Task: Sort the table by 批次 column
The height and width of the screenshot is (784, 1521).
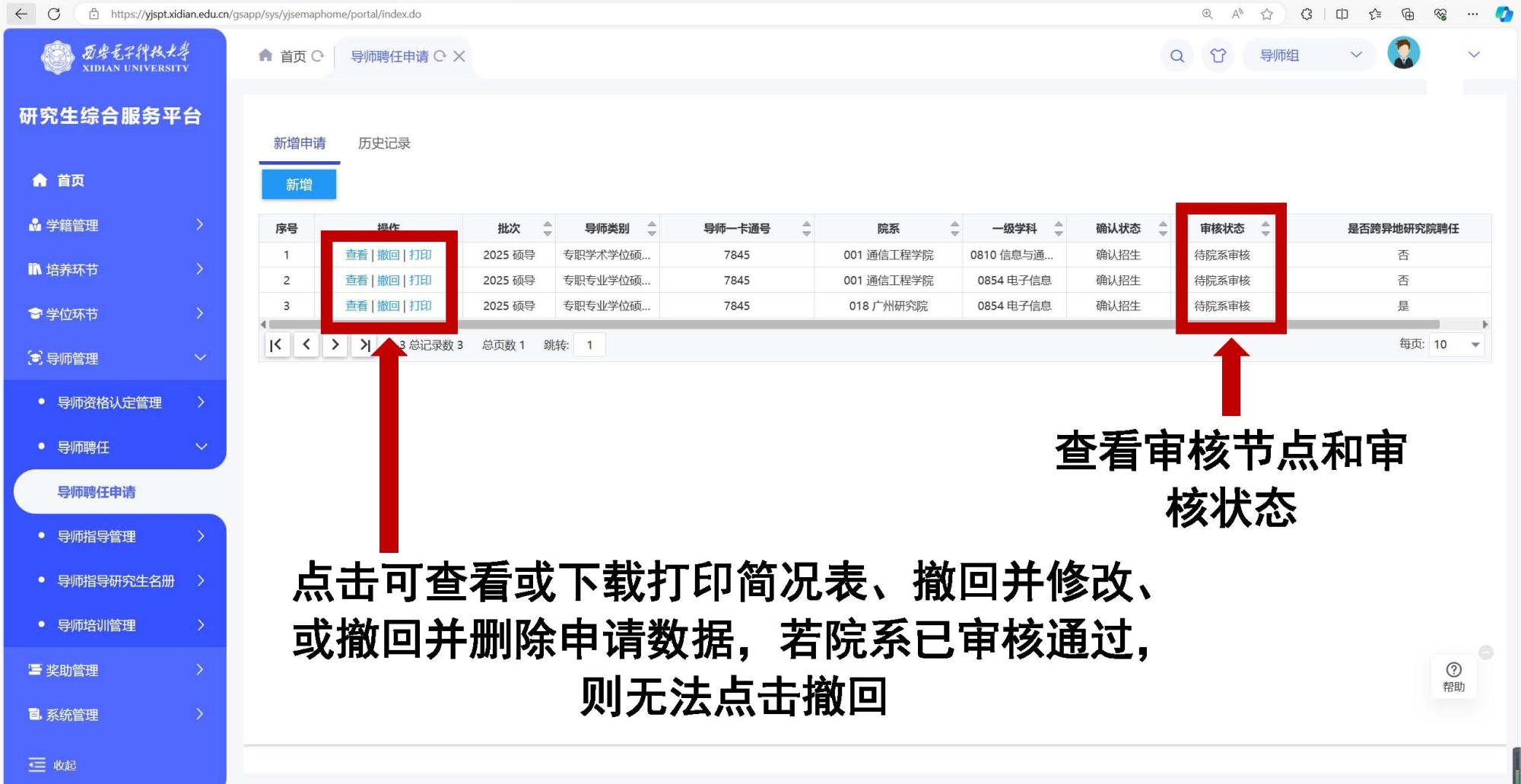Action: 548,228
